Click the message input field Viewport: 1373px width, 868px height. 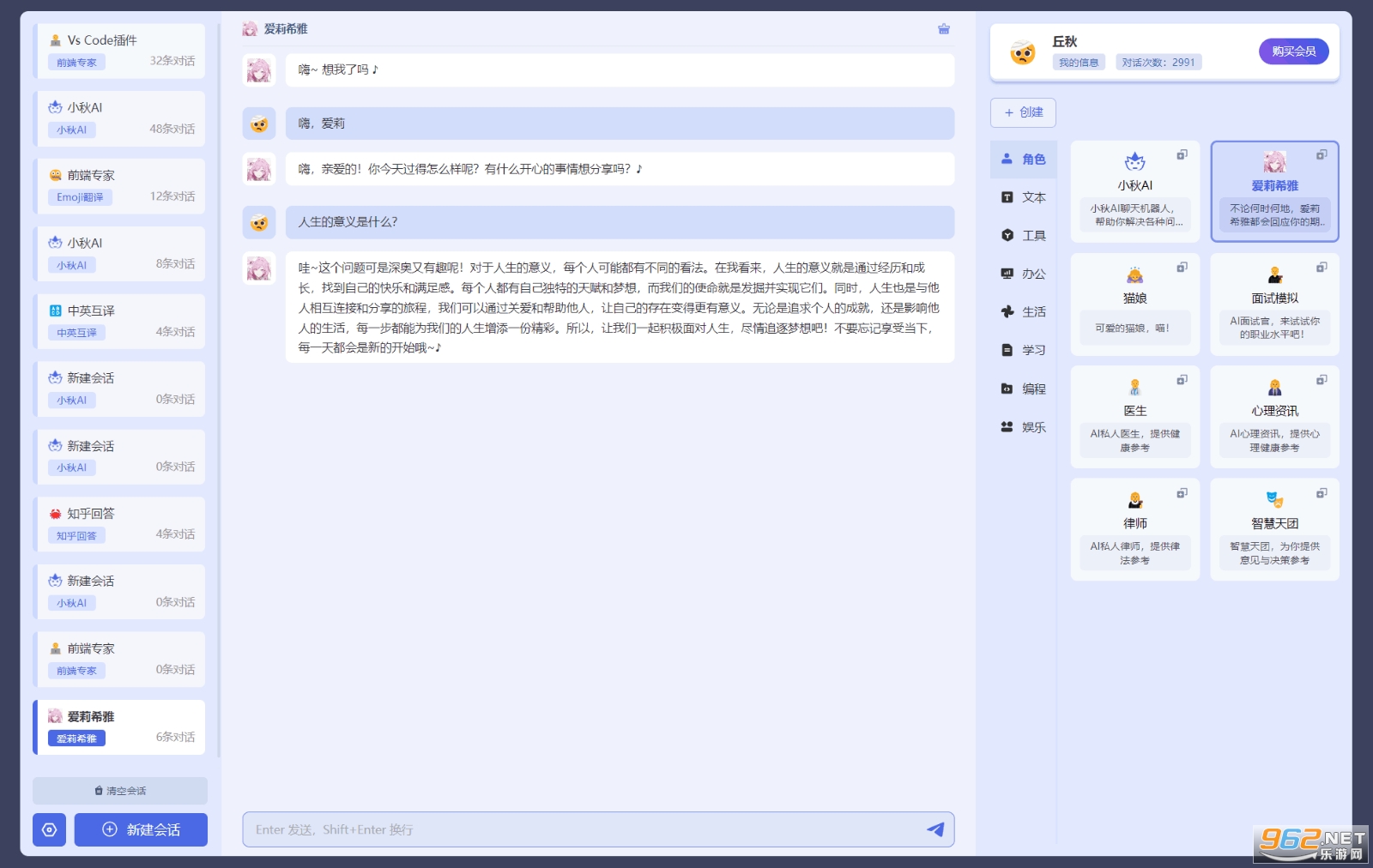point(584,829)
